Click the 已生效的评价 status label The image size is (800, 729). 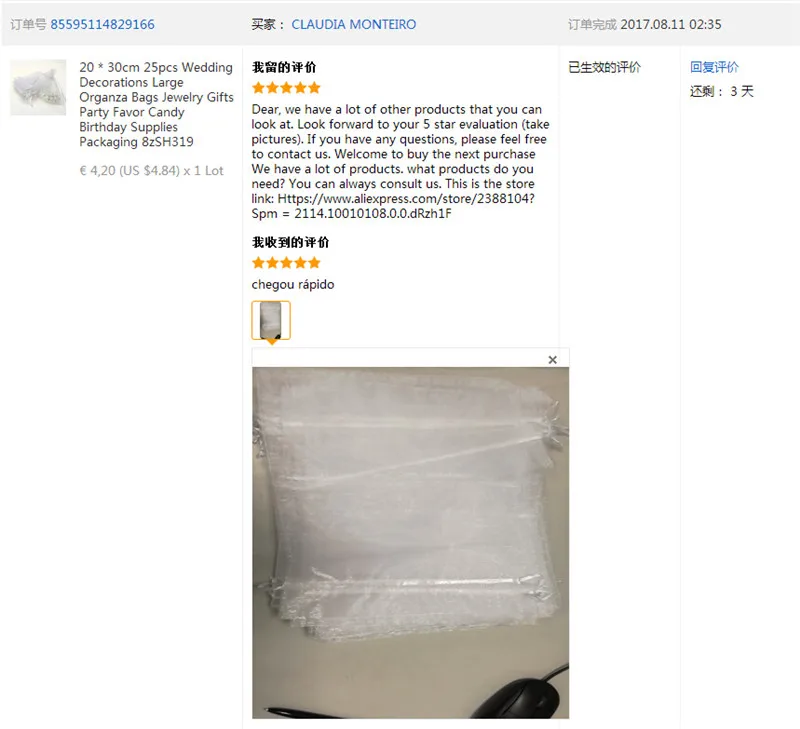coord(605,67)
